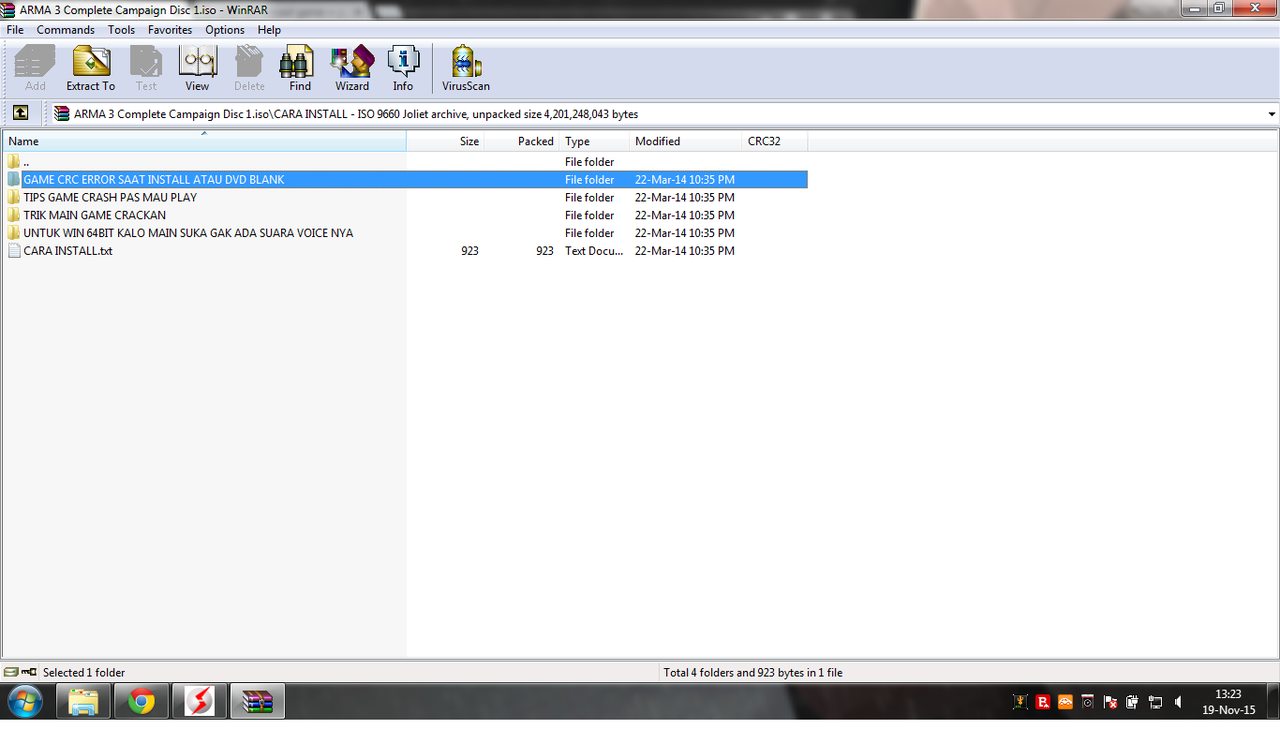Image resolution: width=1280 pixels, height=729 pixels.
Task: Select TRIK MAIN GAME CRACKAN folder
Action: click(405, 216)
